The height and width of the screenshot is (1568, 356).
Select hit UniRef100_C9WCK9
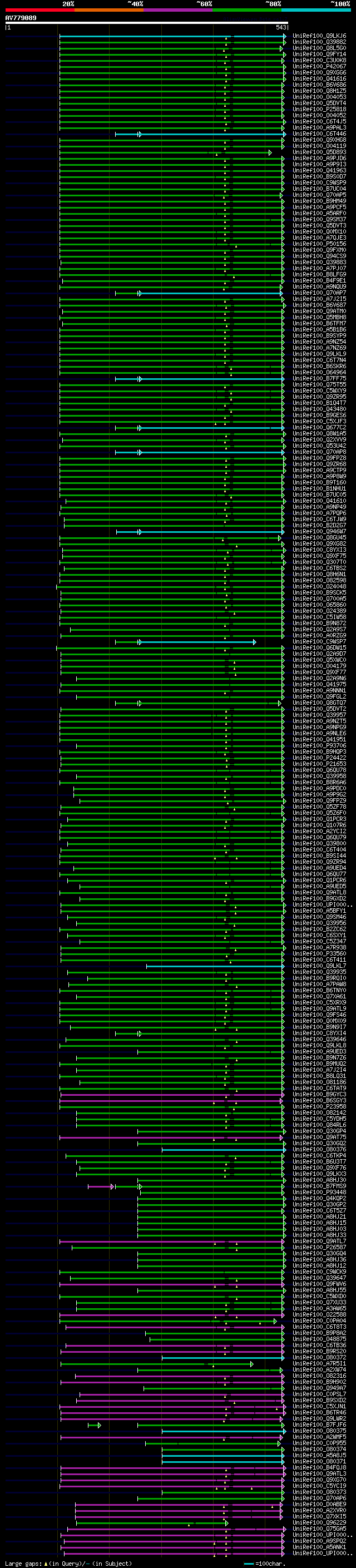[319, 1272]
